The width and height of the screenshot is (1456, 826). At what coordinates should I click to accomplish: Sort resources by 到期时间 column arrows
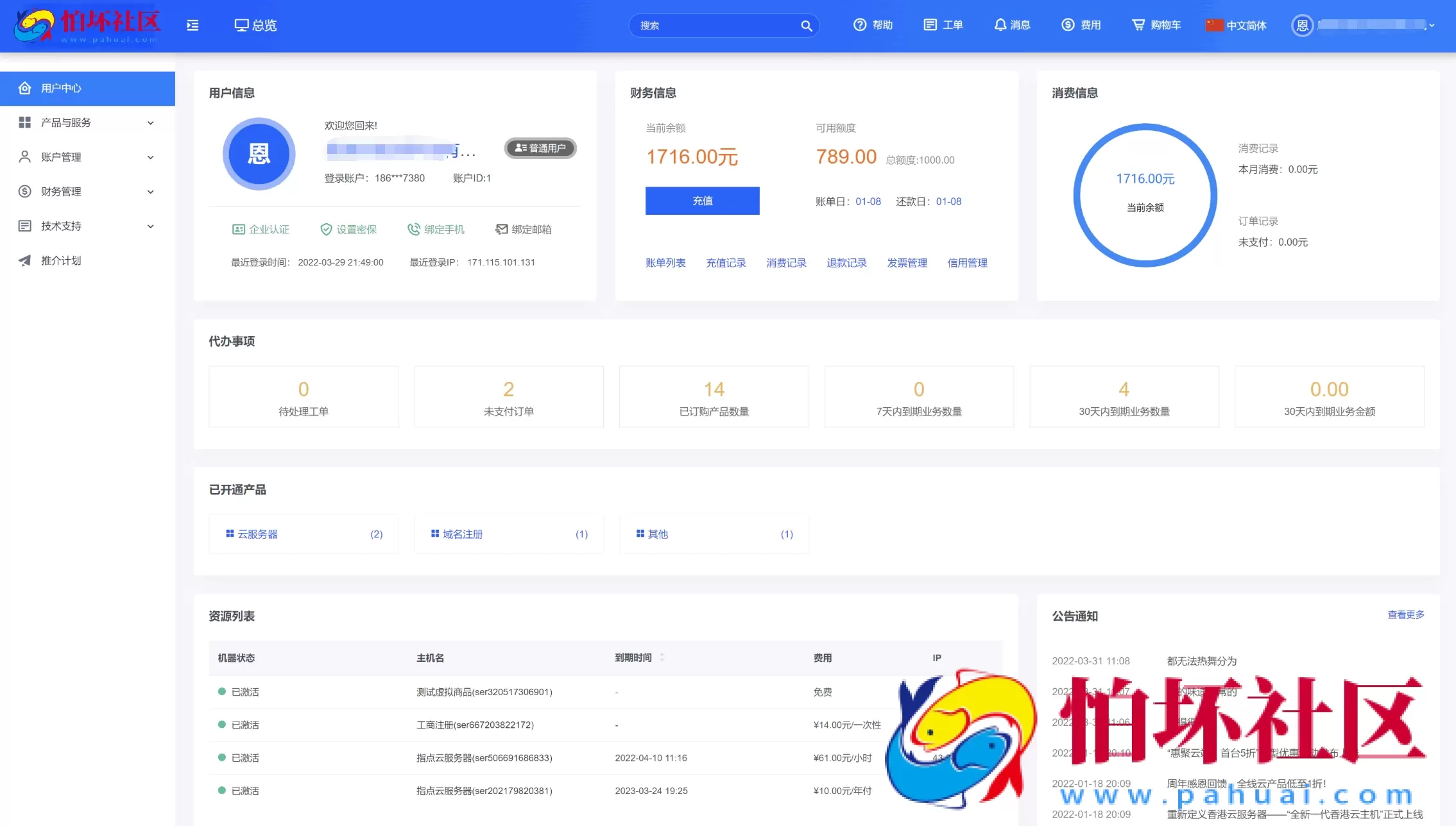click(662, 657)
